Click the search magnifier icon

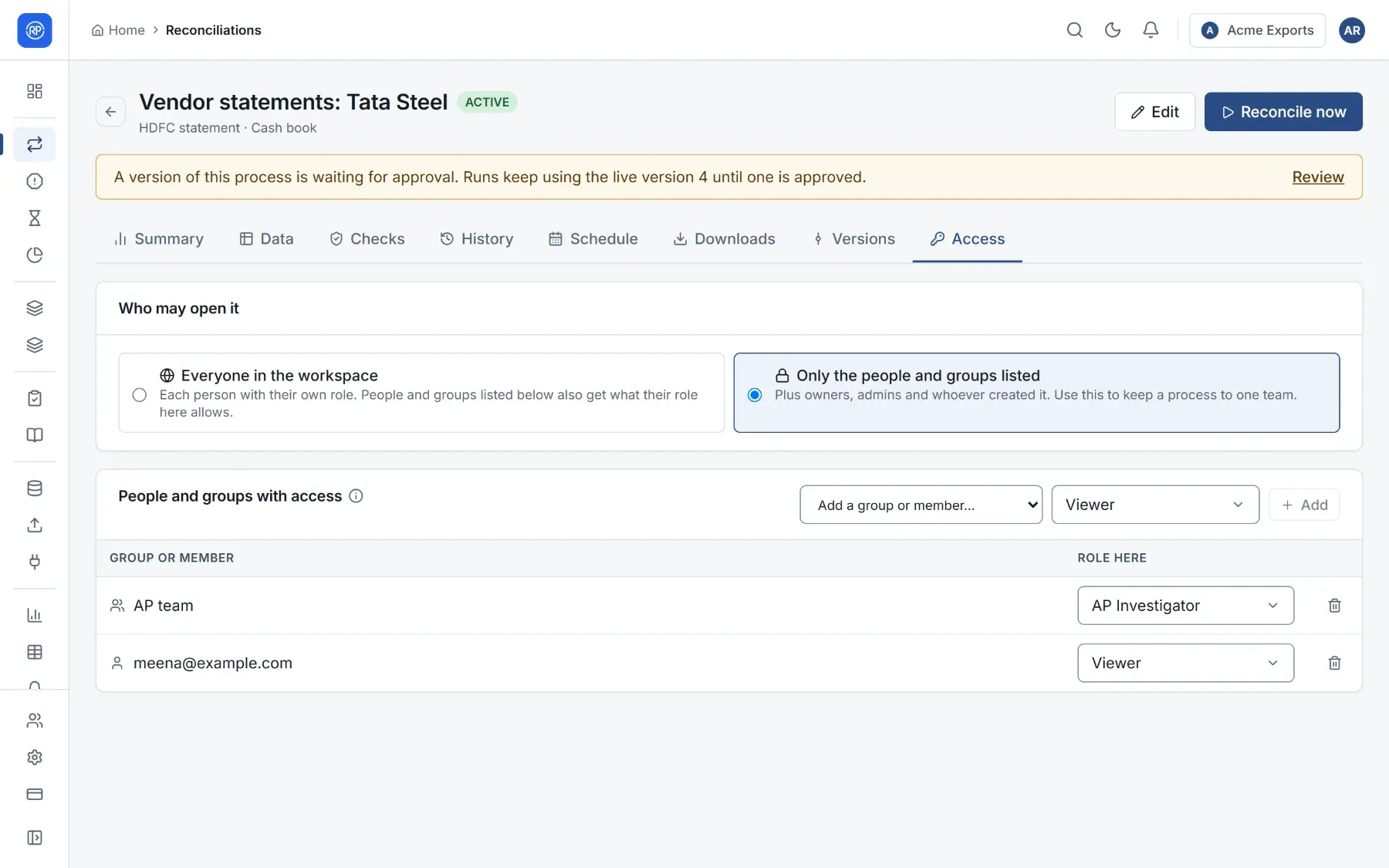coord(1074,30)
